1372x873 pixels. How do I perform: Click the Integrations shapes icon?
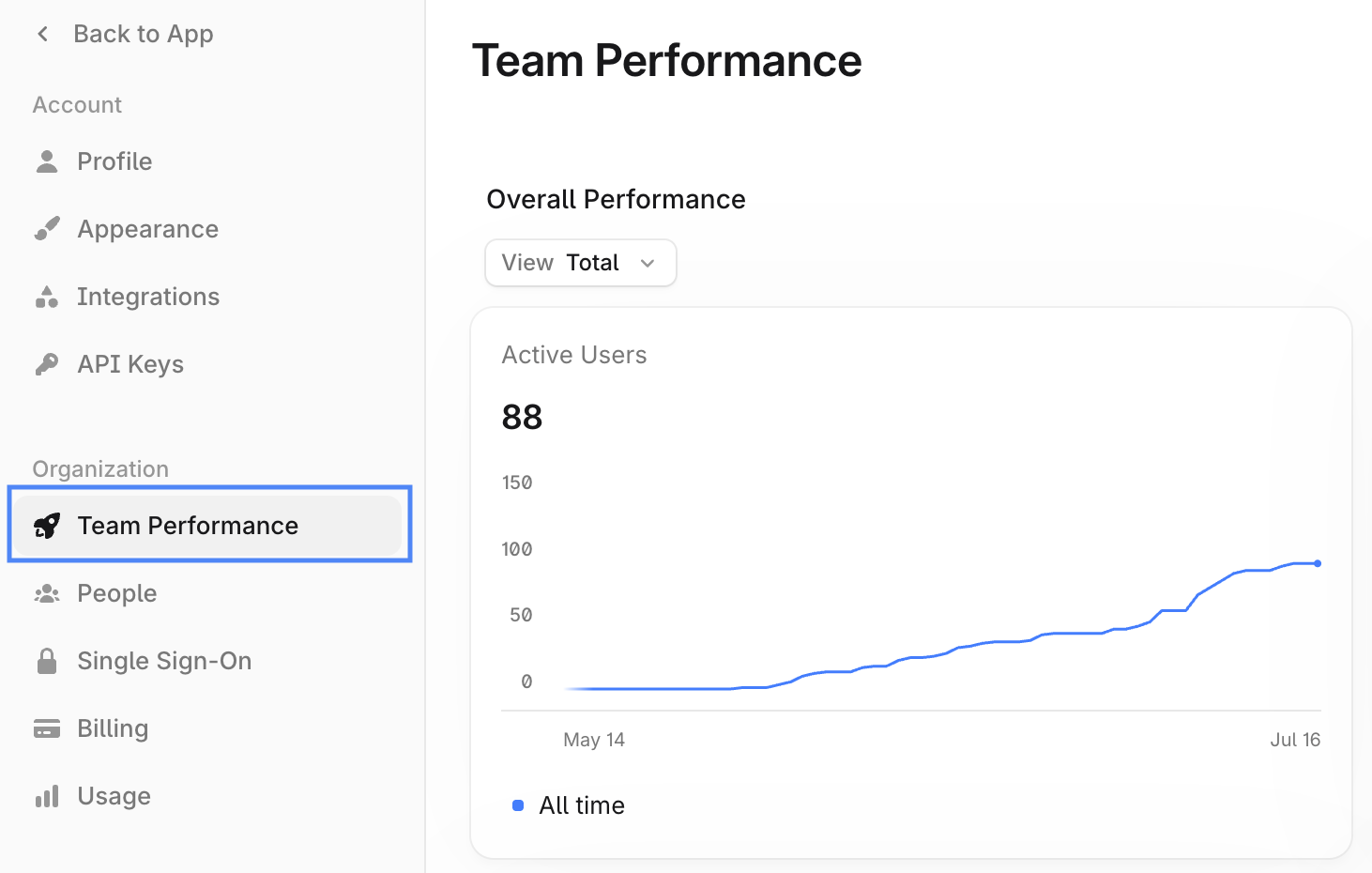point(47,297)
